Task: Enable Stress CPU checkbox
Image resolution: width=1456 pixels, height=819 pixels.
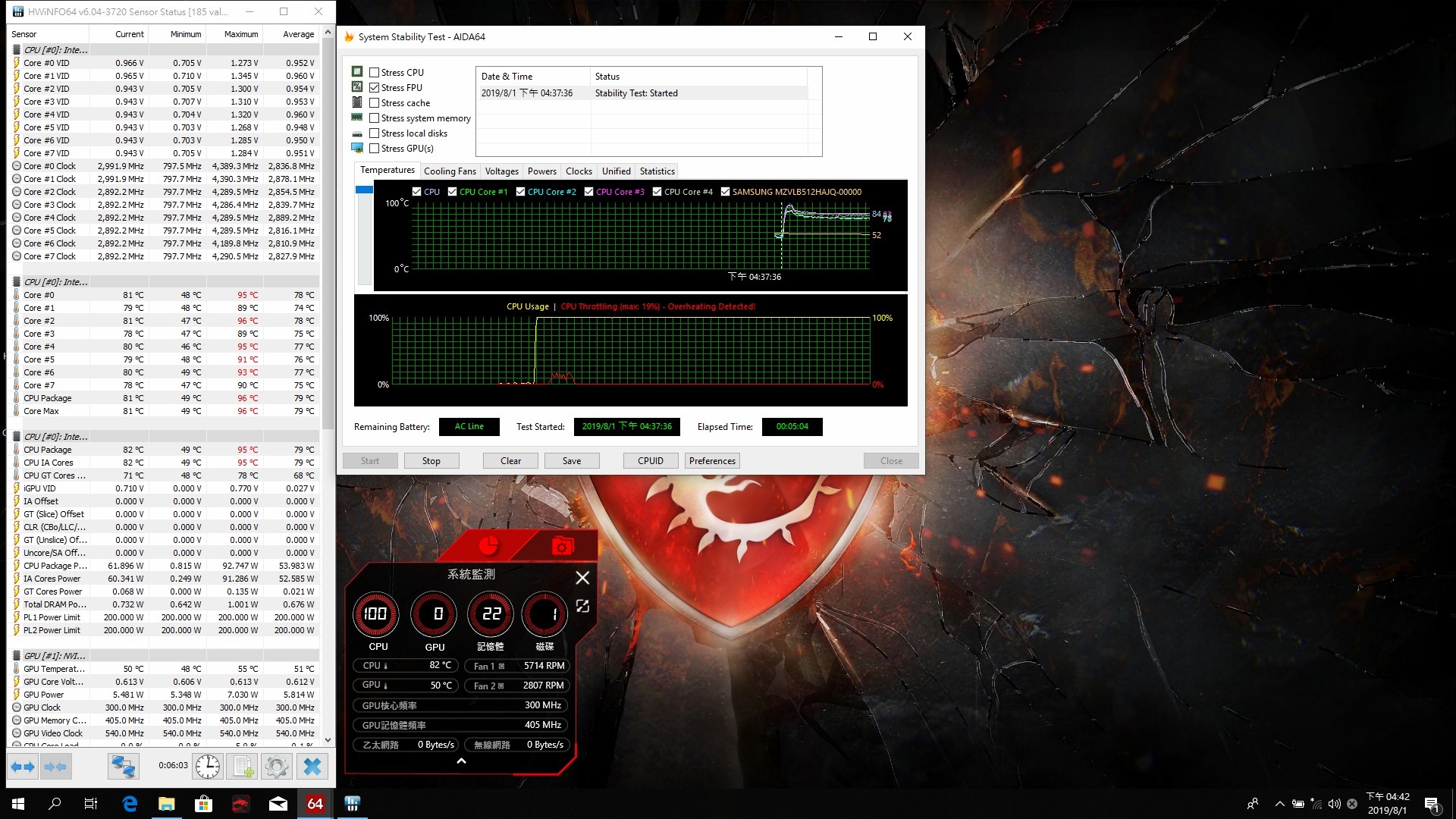Action: click(375, 73)
